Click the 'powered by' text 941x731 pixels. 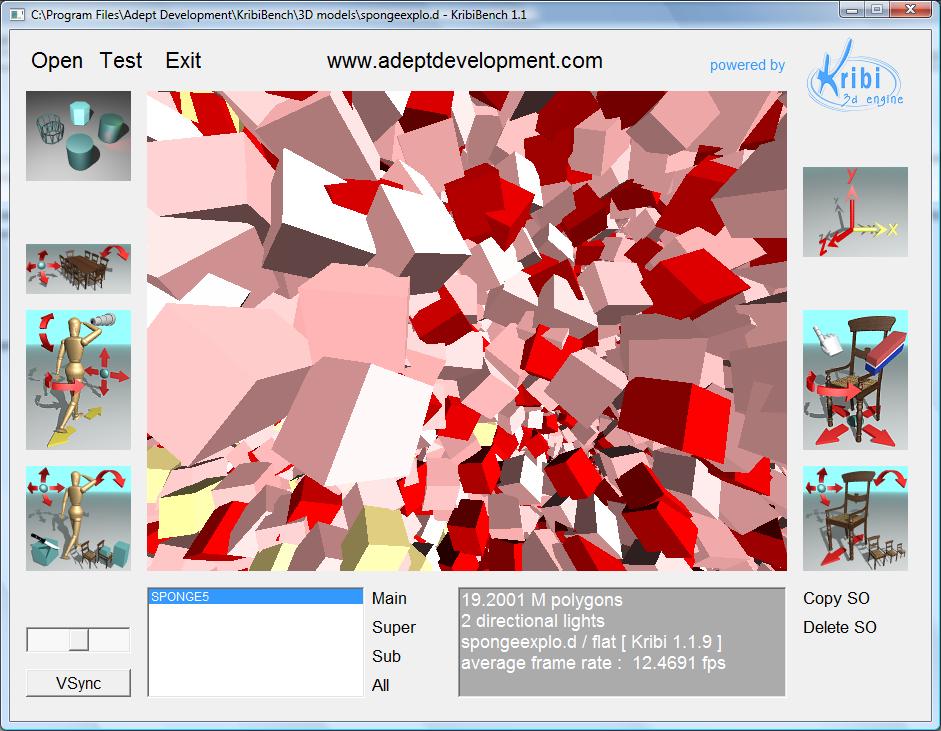pos(747,65)
